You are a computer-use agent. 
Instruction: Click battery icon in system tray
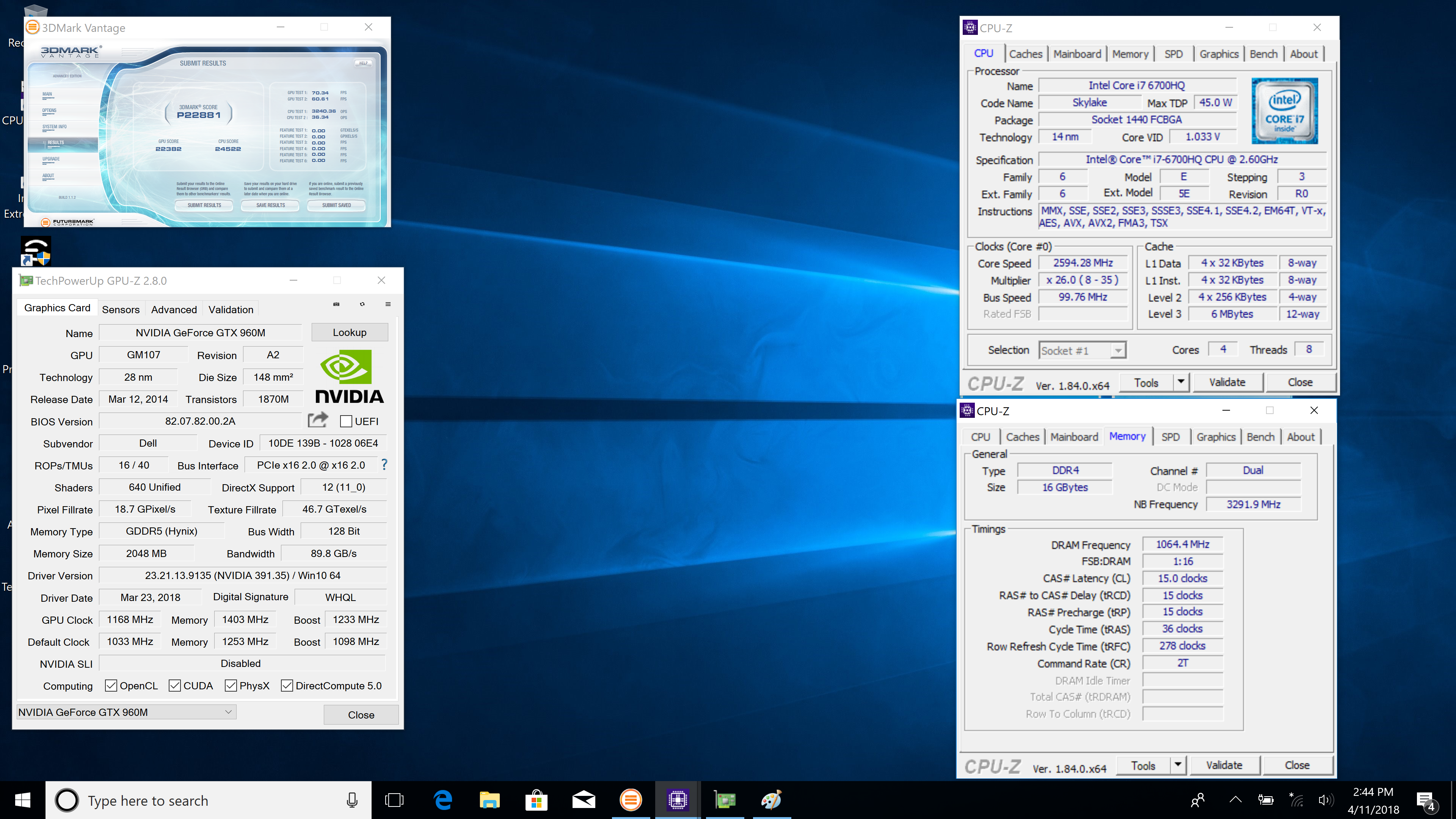(x=1266, y=800)
